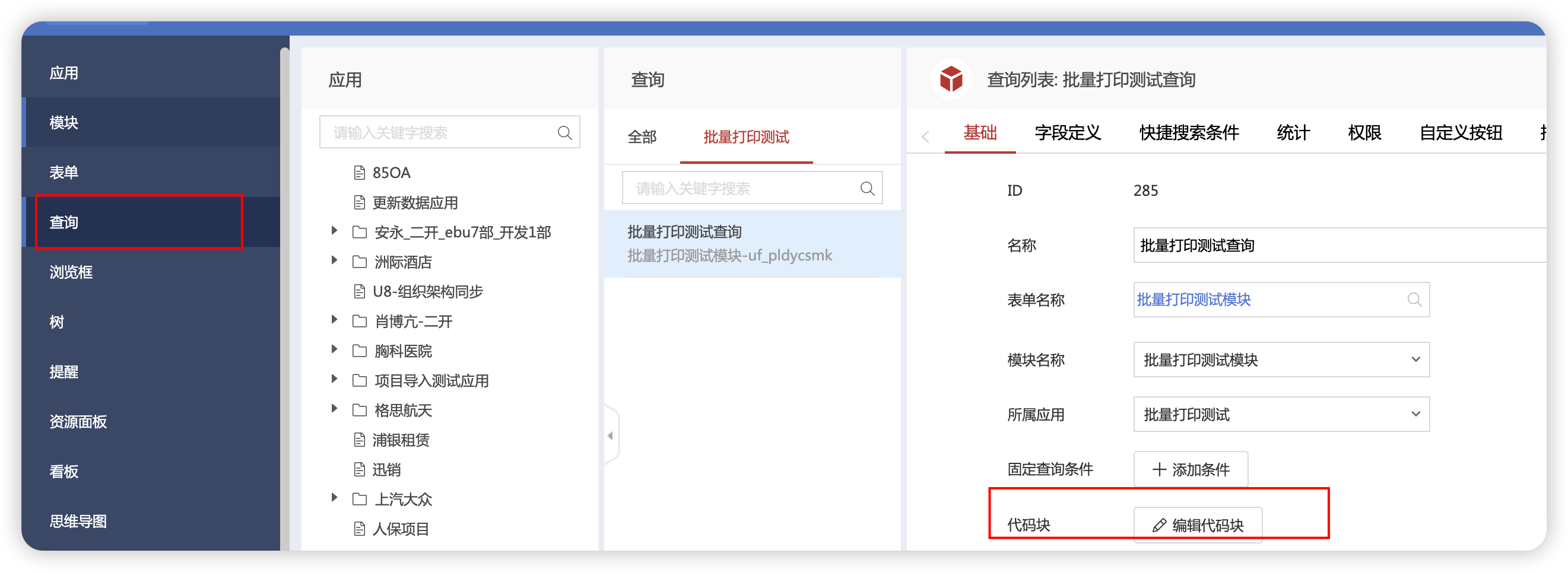The width and height of the screenshot is (1568, 572).
Task: Click the document icon next to 85OA
Action: tap(359, 173)
